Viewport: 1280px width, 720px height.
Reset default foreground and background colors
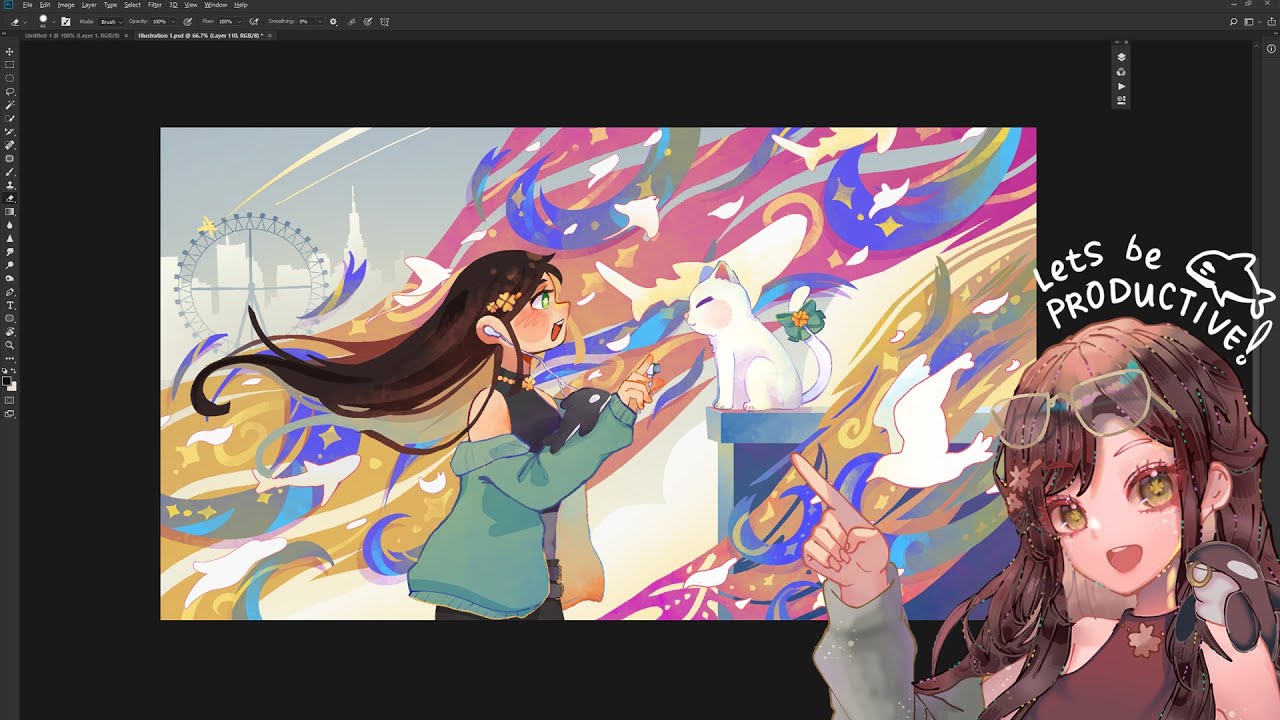click(x=5, y=371)
